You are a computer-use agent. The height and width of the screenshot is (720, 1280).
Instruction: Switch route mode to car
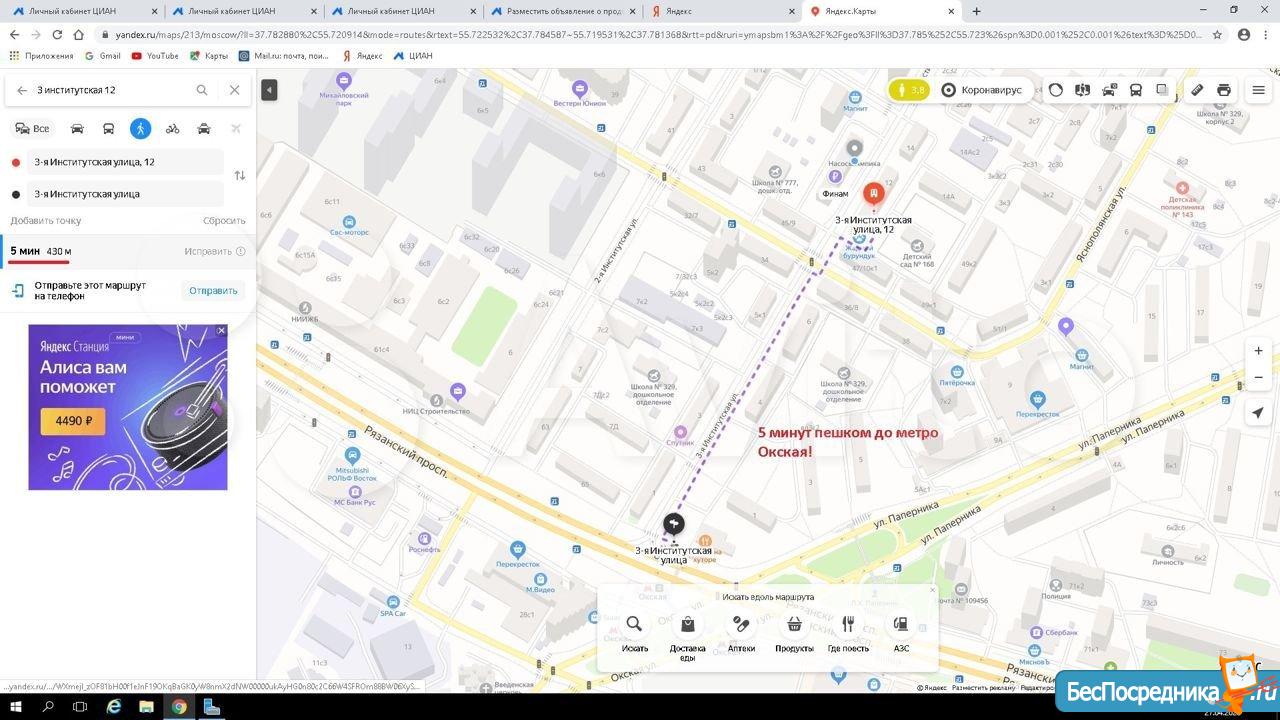coord(77,129)
